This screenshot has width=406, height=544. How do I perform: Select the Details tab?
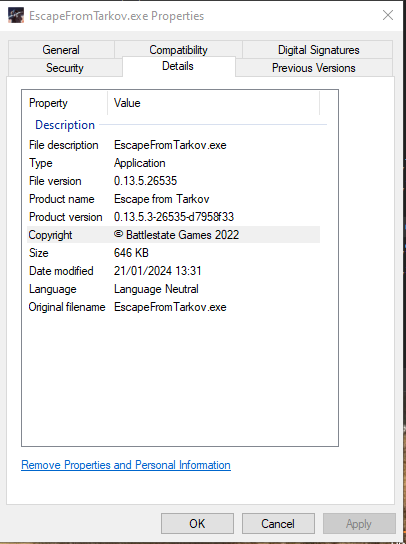click(178, 66)
